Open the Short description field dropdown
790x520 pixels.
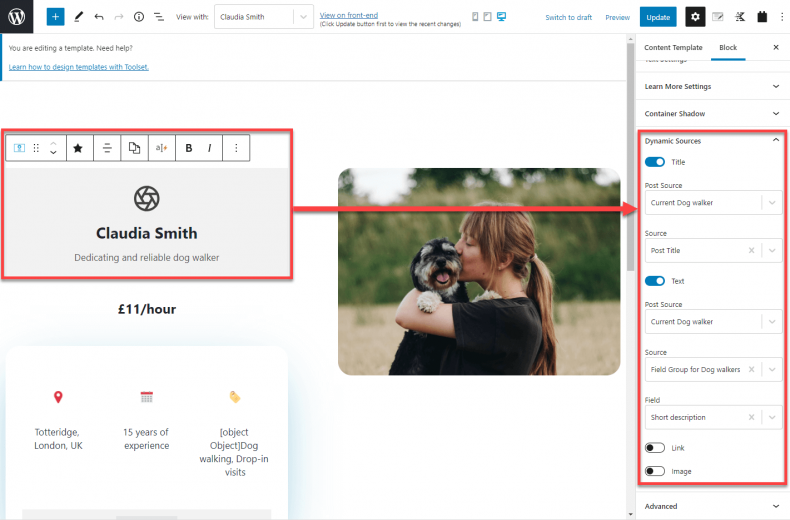713,417
